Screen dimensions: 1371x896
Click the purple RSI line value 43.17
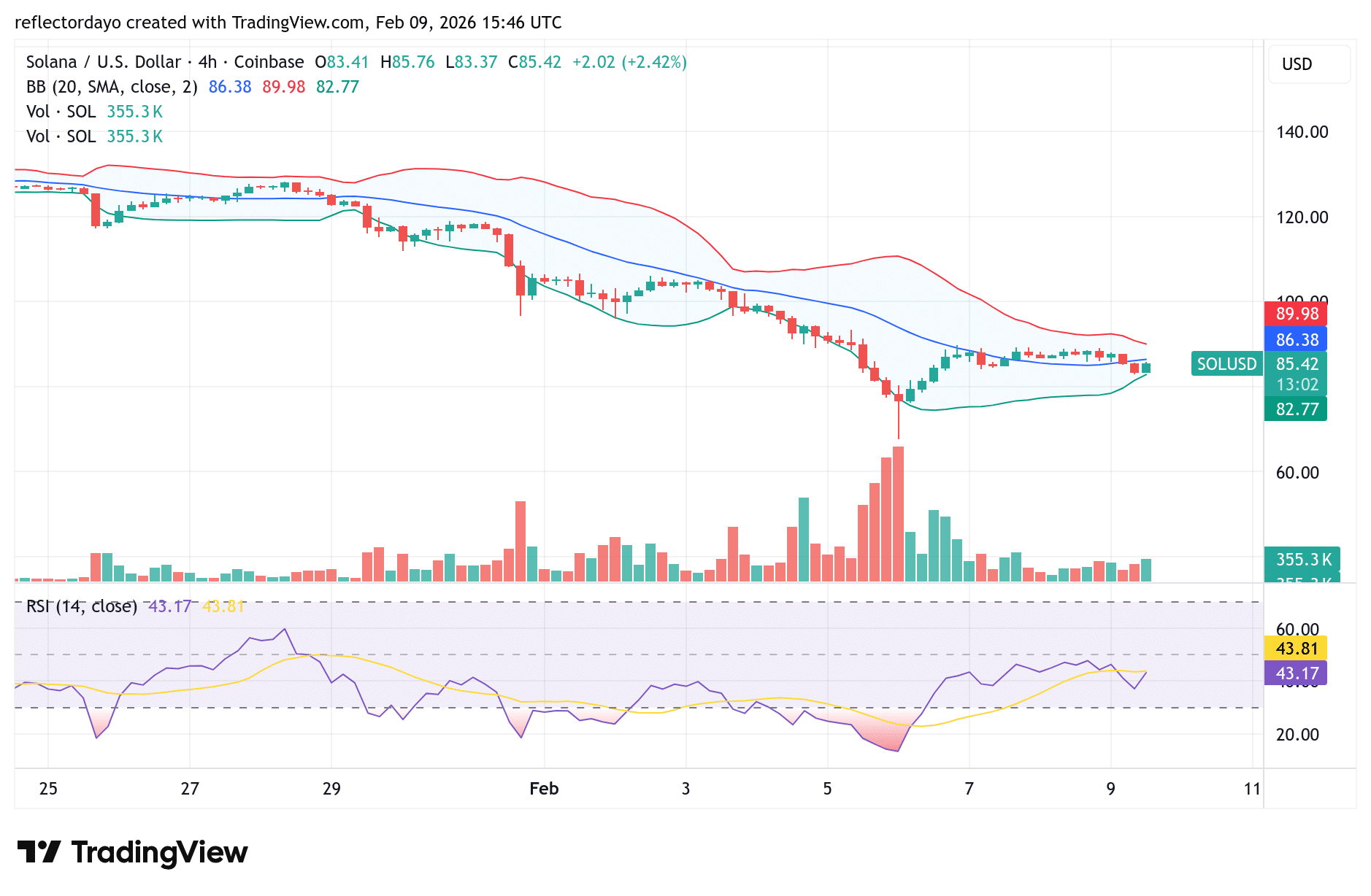(x=1295, y=673)
